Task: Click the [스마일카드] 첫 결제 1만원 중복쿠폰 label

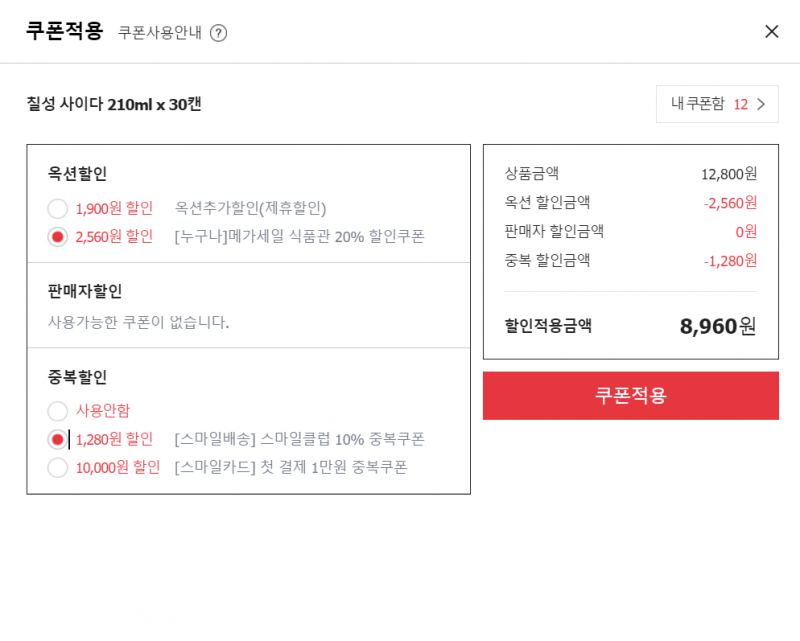Action: (x=291, y=467)
